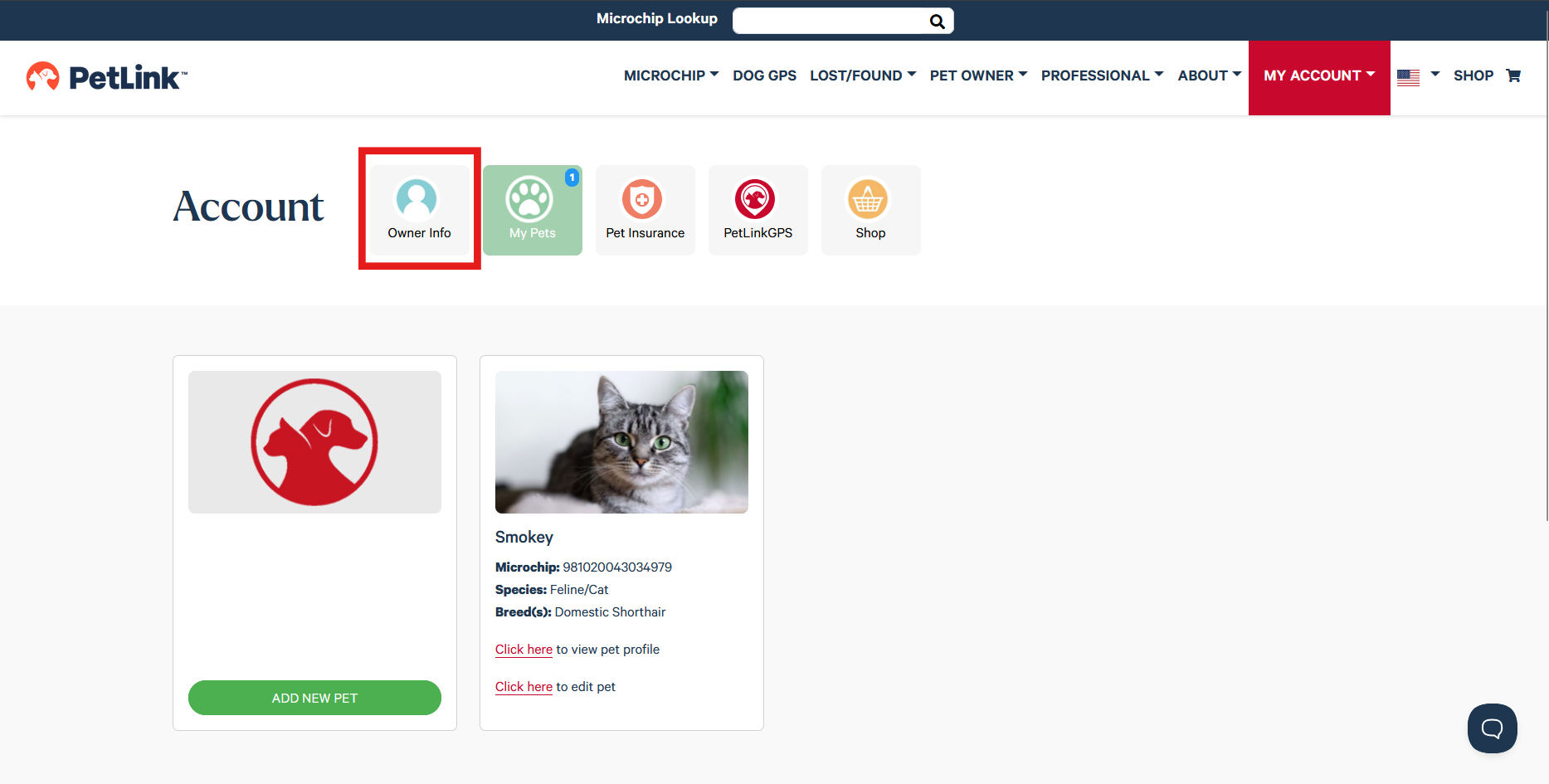This screenshot has height=784, width=1549.
Task: Click the Microchip Lookup label
Action: tap(656, 18)
